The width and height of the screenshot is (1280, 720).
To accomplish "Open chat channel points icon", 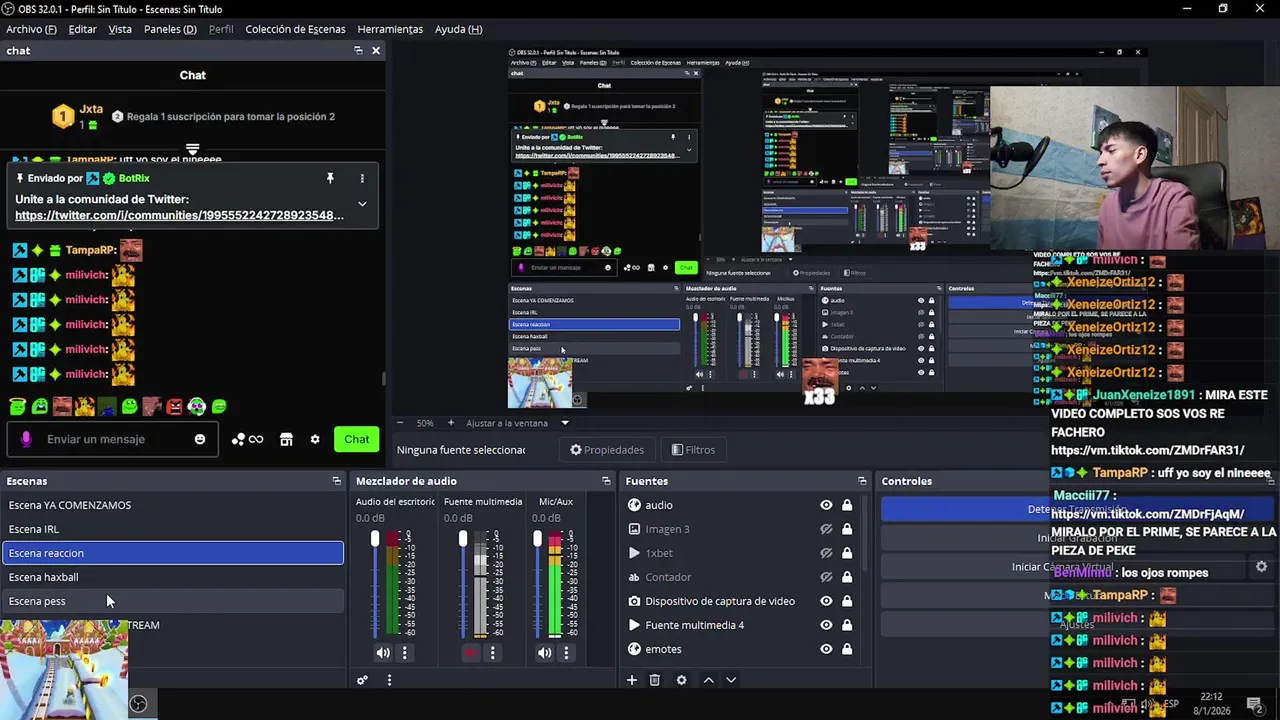I will 247,439.
